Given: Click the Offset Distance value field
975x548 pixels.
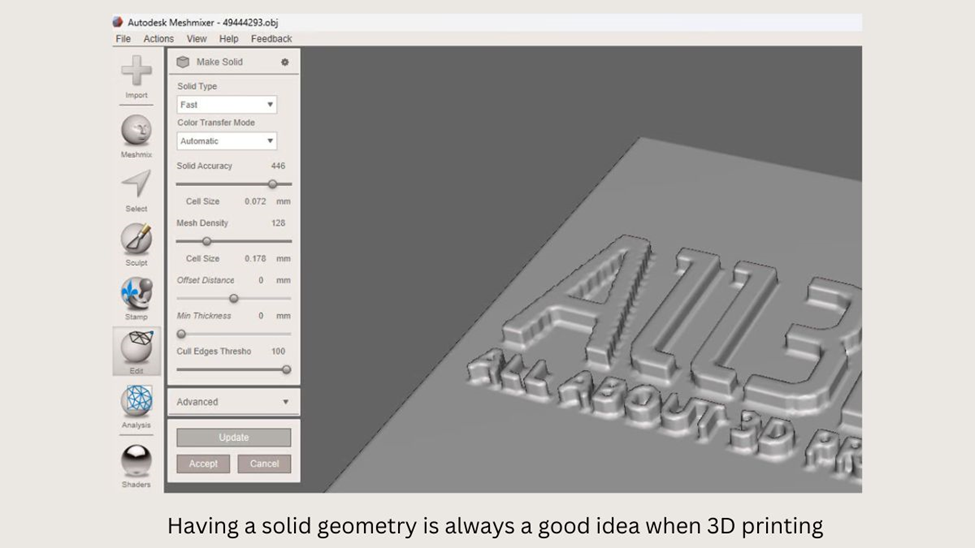Looking at the screenshot, I should 261,281.
